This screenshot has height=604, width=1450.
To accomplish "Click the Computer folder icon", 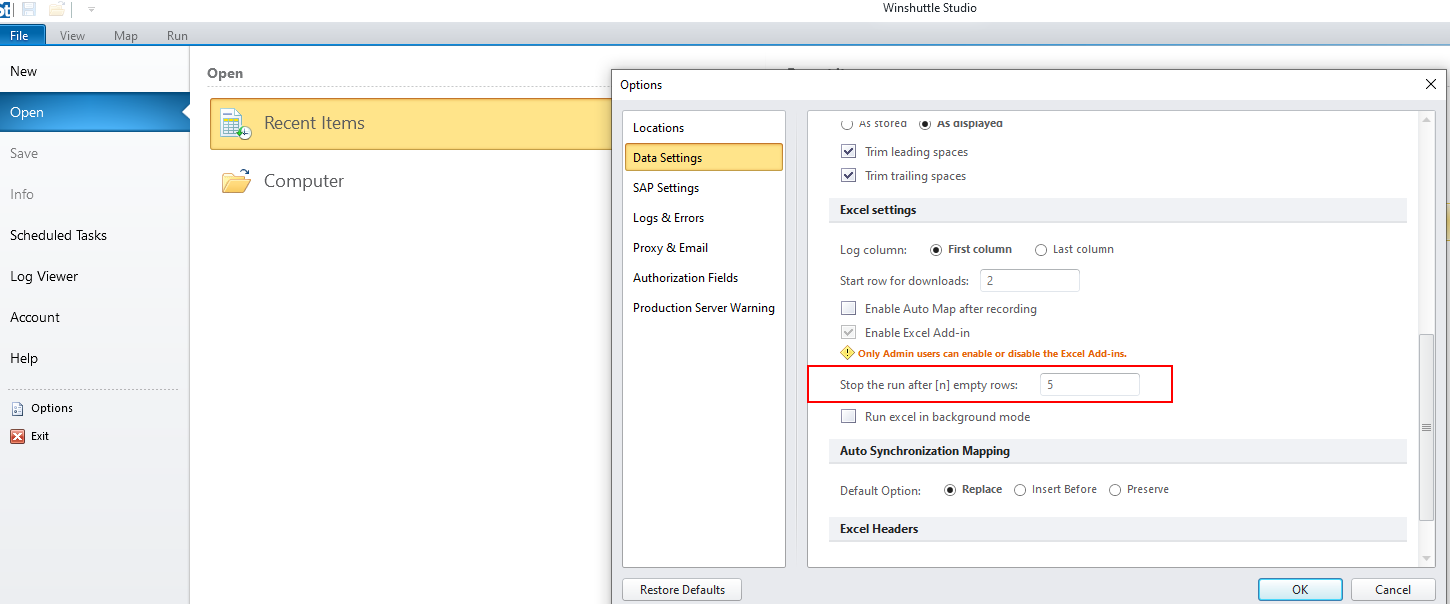I will (236, 182).
